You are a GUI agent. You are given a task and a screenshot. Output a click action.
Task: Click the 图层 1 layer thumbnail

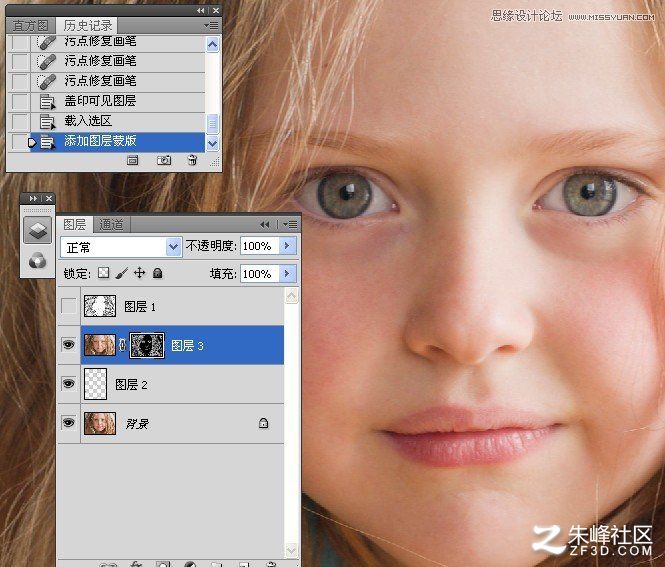tap(100, 306)
